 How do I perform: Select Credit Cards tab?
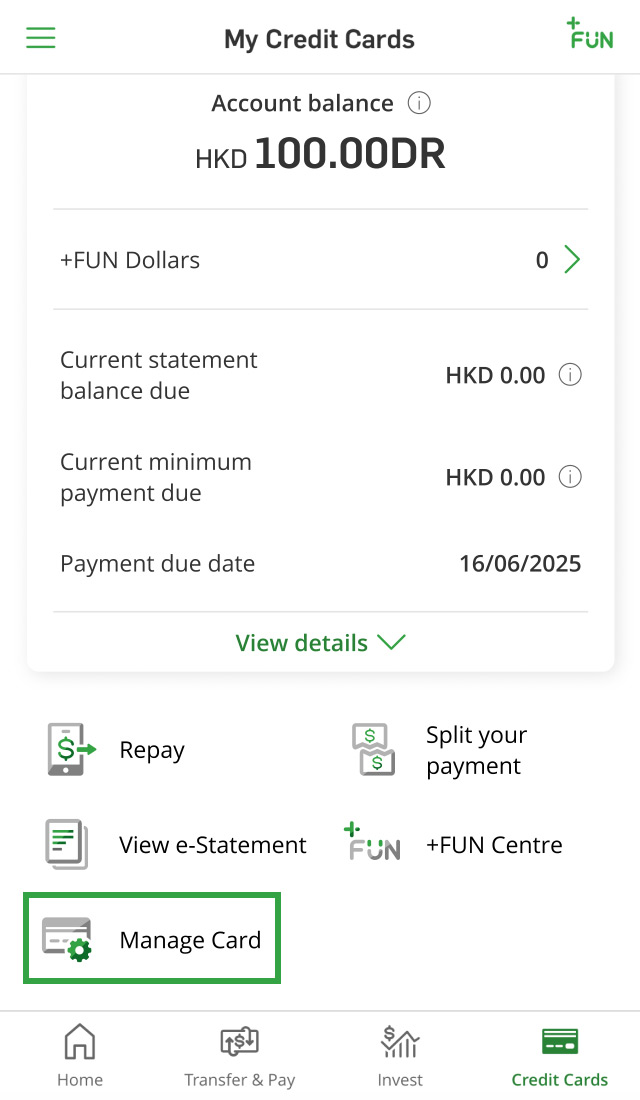560,1056
